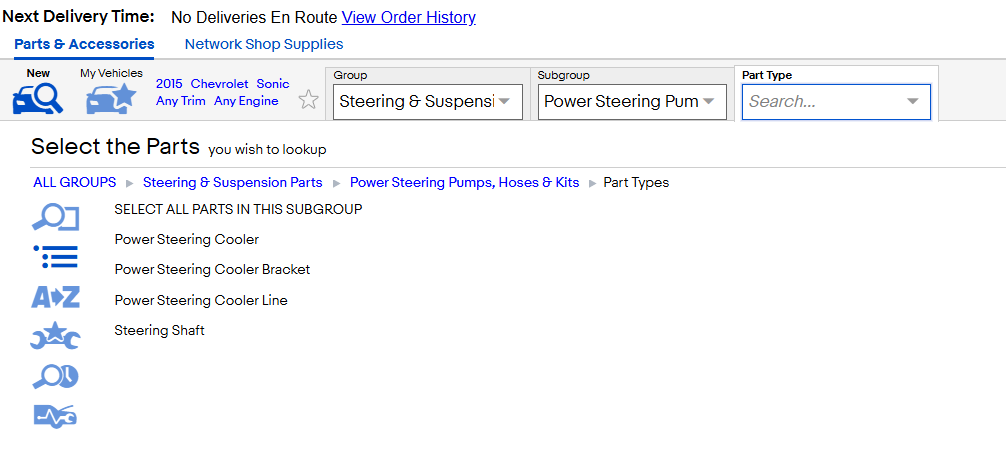Choose Power Steering Cooler Line part type
Screen dimensions: 1006x458
click(201, 300)
